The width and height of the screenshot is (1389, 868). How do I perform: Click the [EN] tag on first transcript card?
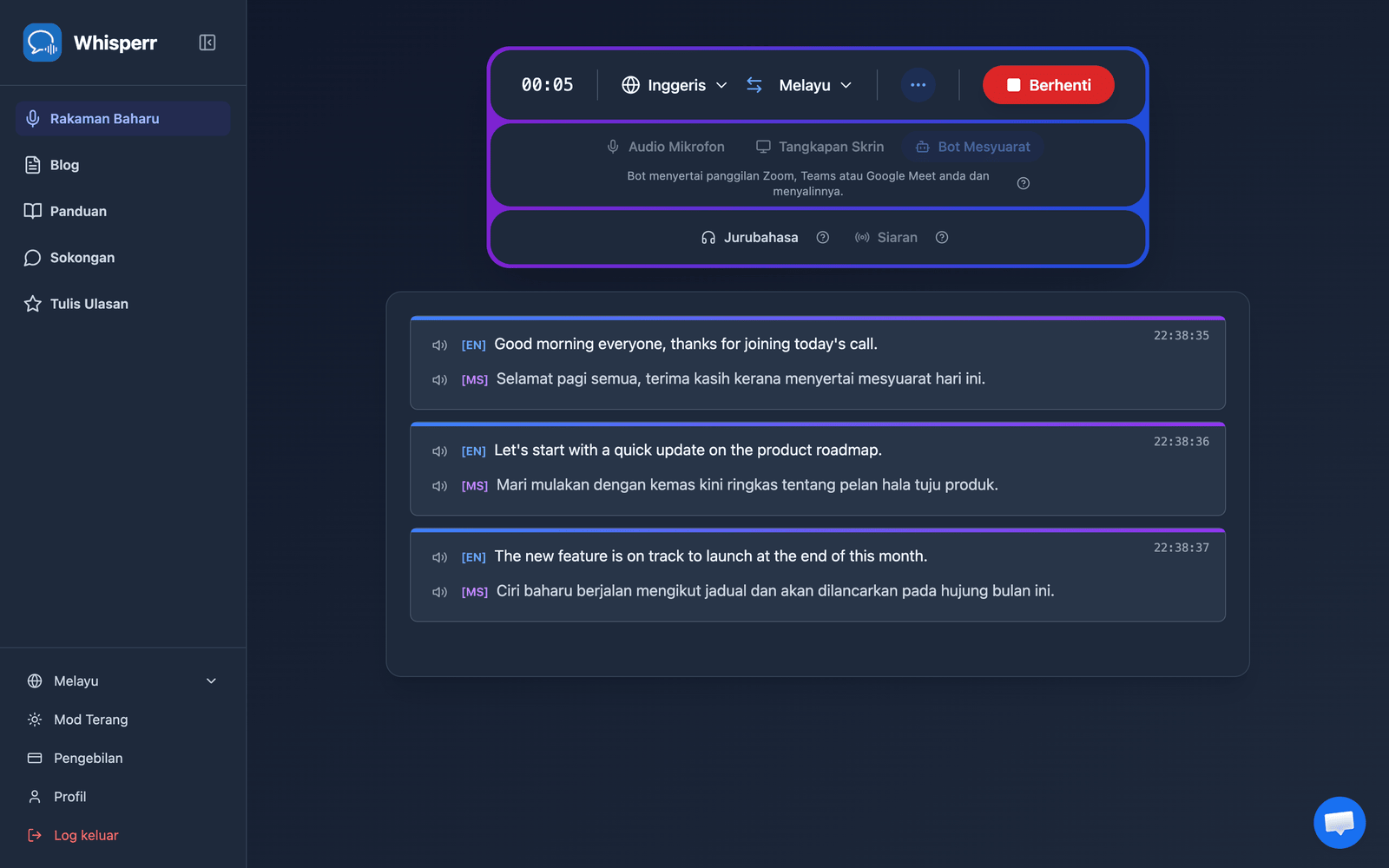tap(473, 345)
